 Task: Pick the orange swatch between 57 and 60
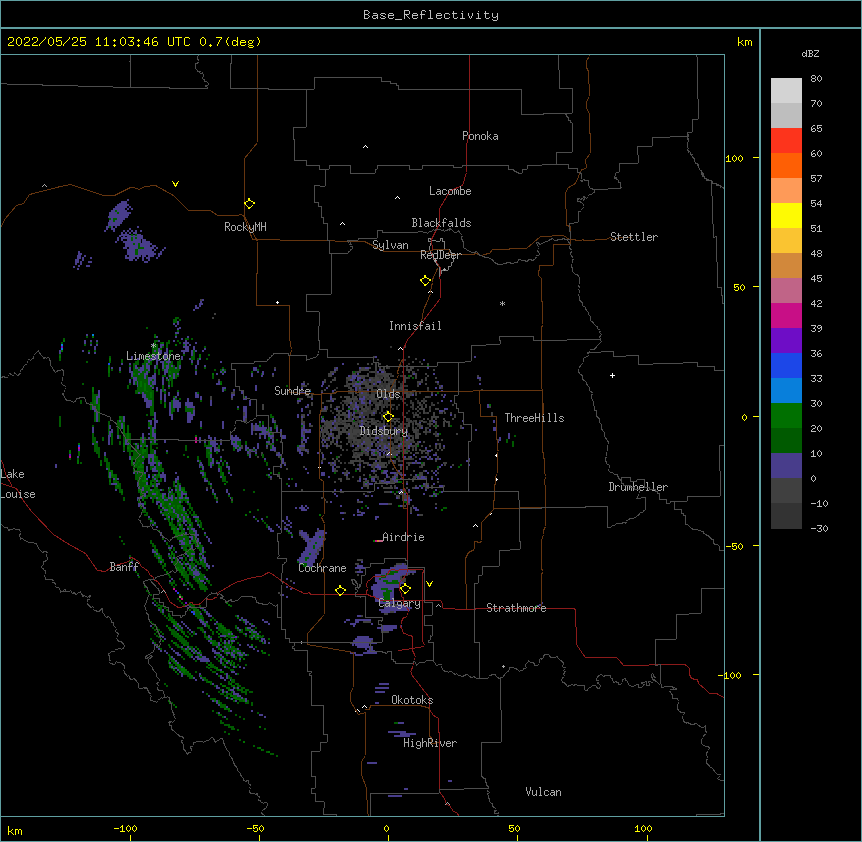coord(786,165)
